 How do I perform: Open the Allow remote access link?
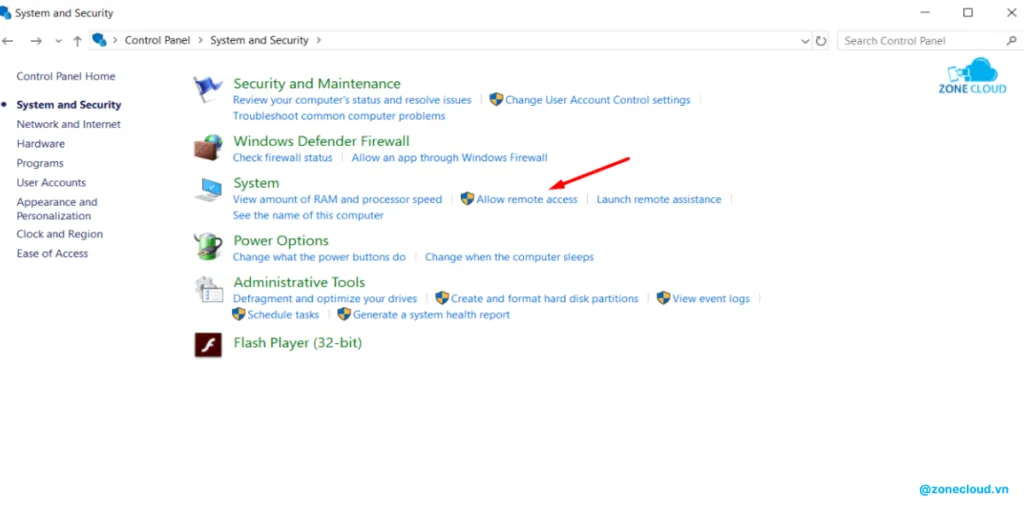[x=526, y=200]
